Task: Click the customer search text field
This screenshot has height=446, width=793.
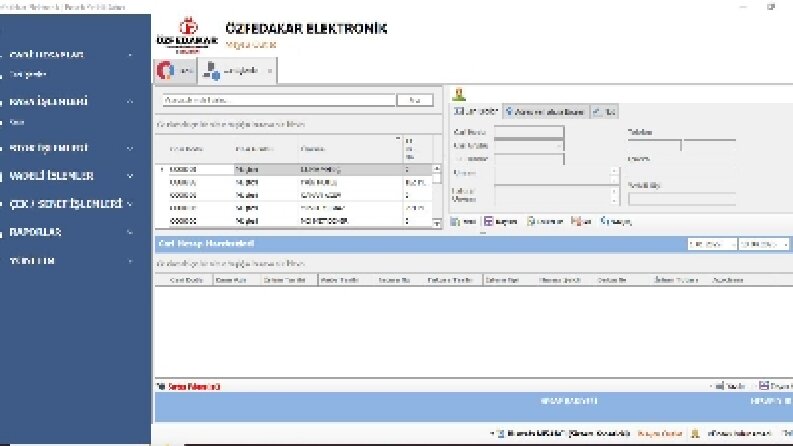Action: [x=279, y=100]
